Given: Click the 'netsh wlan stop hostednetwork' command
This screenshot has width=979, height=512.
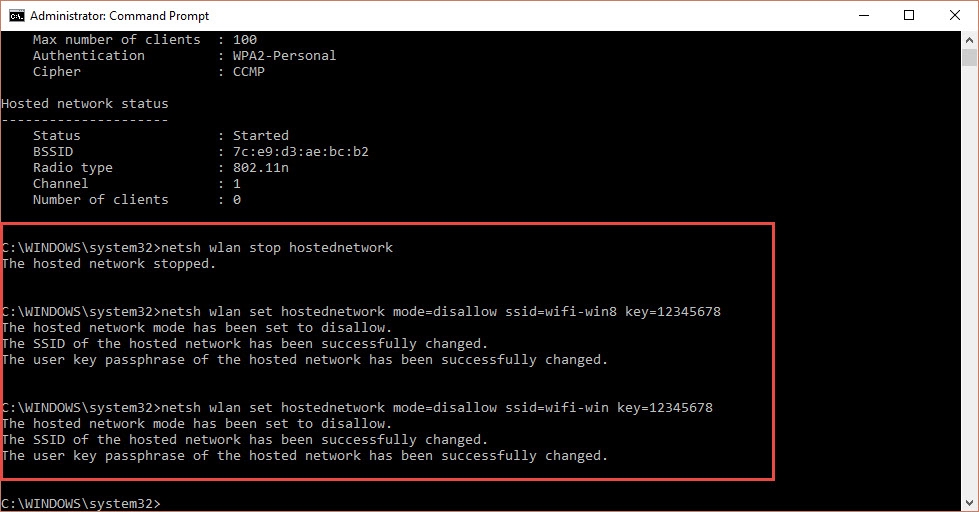Looking at the screenshot, I should 283,248.
